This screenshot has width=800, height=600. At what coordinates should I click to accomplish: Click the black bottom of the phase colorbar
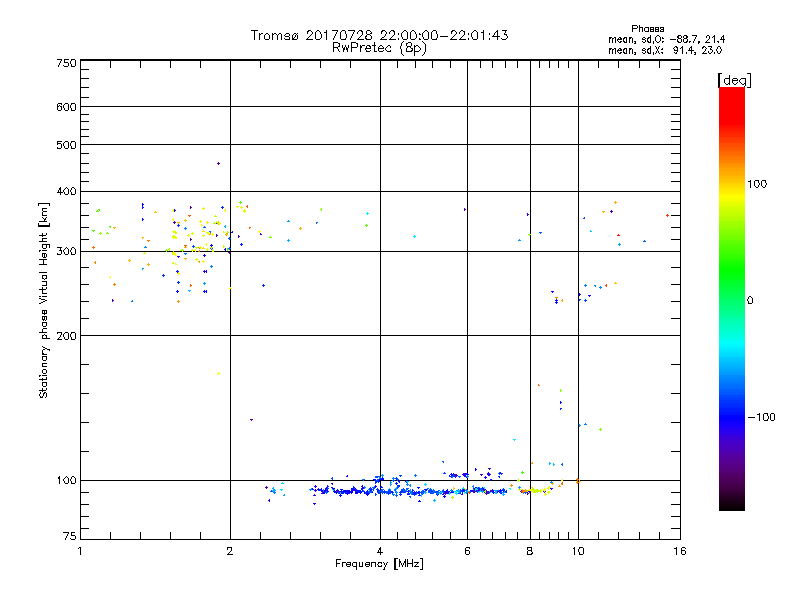click(x=732, y=504)
